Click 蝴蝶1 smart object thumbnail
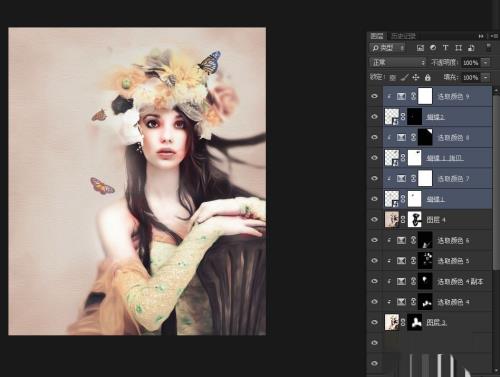The width and height of the screenshot is (500, 377). coord(392,199)
